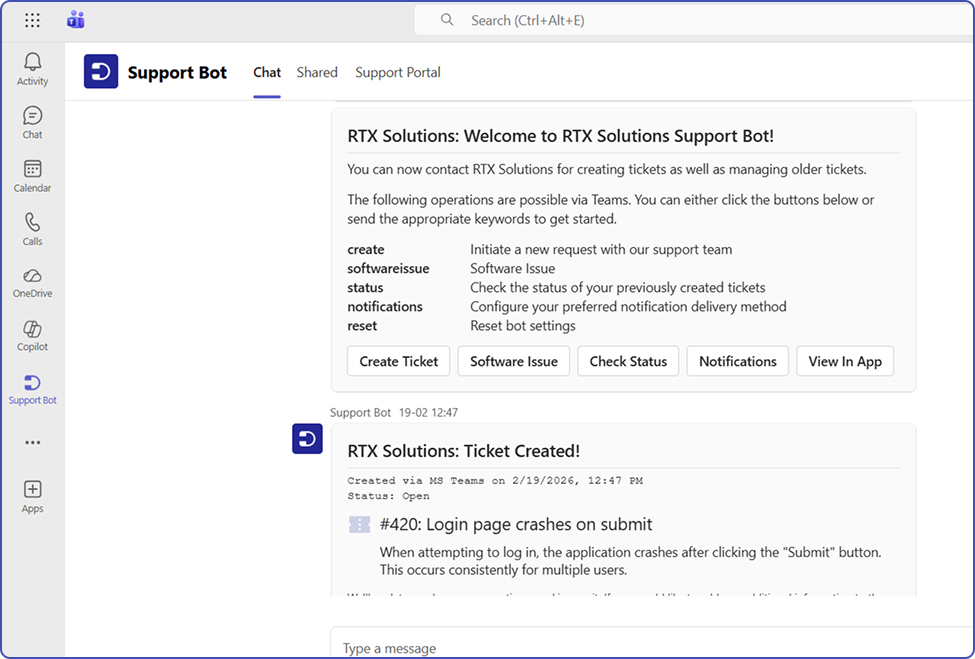Open Copilot in the sidebar
This screenshot has height=659, width=975.
[32, 336]
